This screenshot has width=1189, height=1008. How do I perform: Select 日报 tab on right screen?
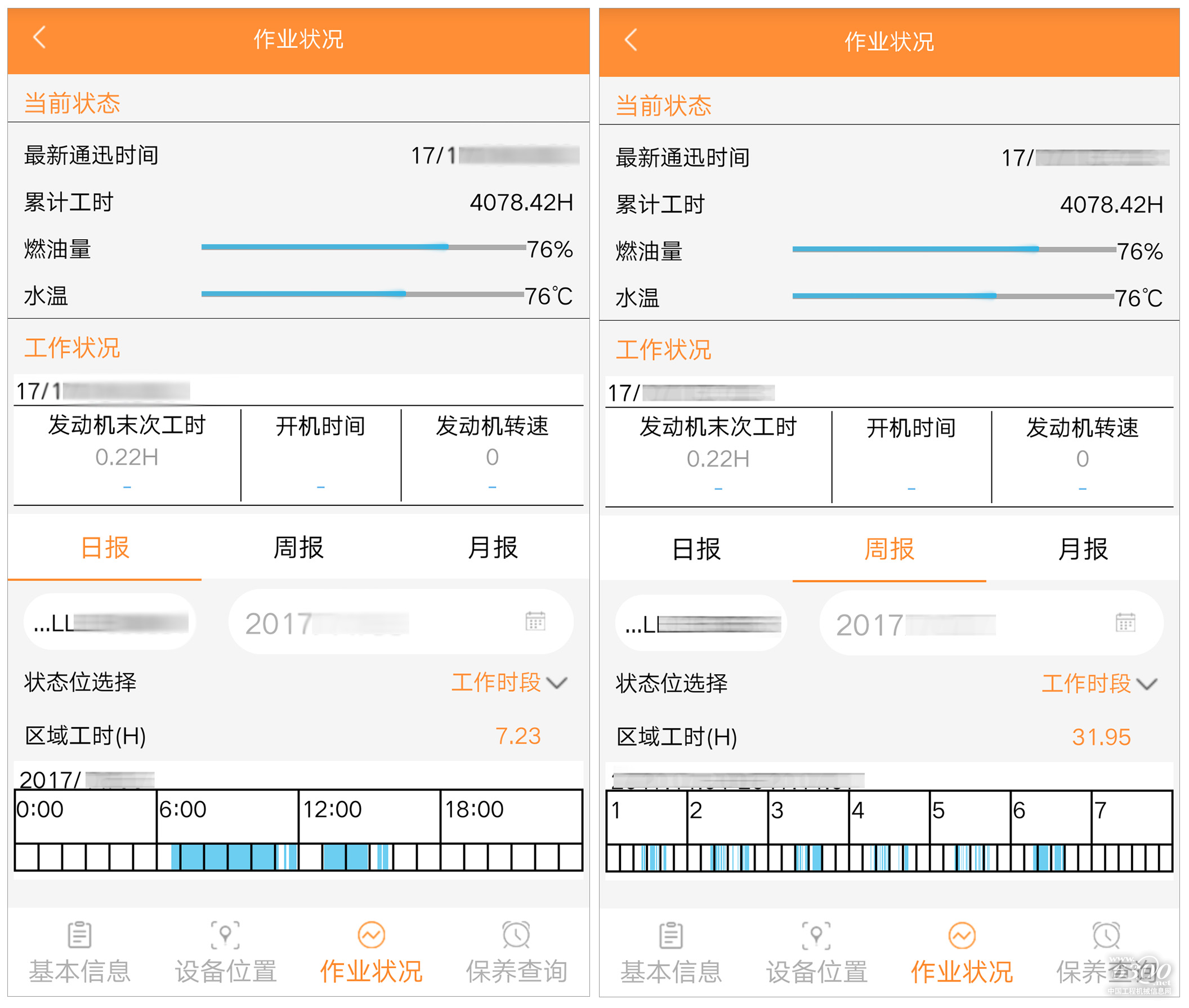tap(696, 550)
